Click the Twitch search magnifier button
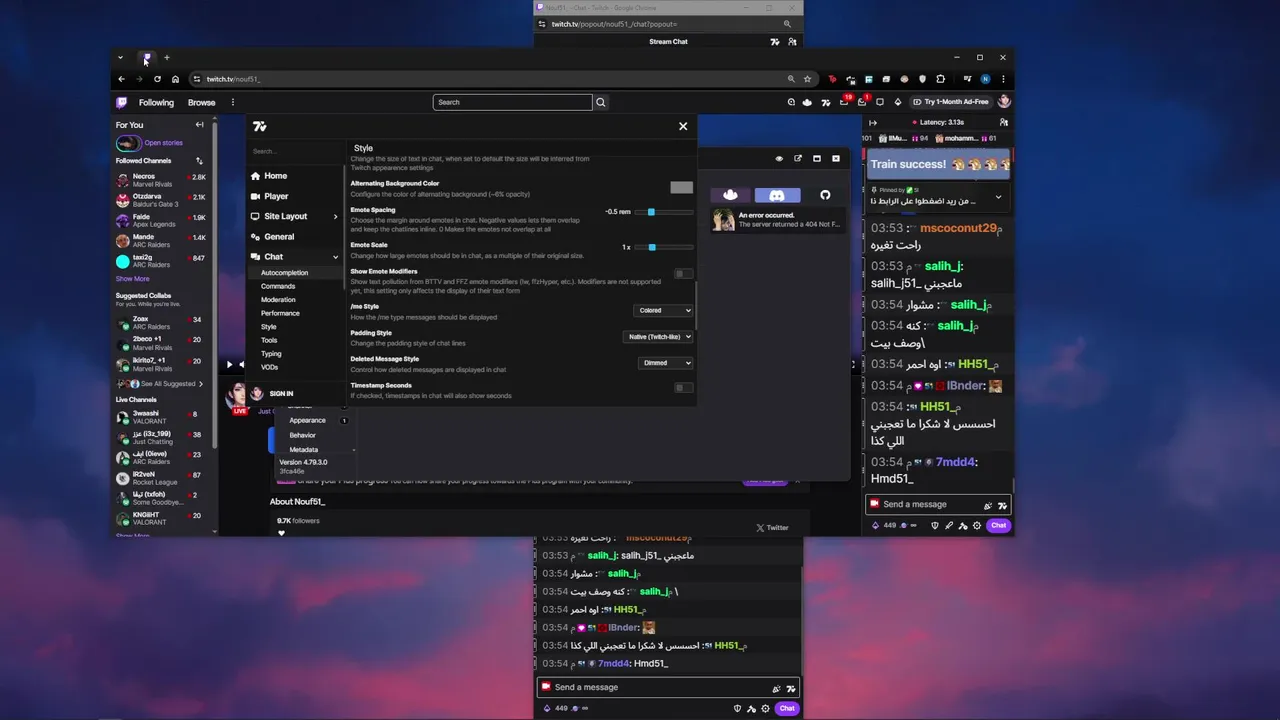 tap(601, 102)
